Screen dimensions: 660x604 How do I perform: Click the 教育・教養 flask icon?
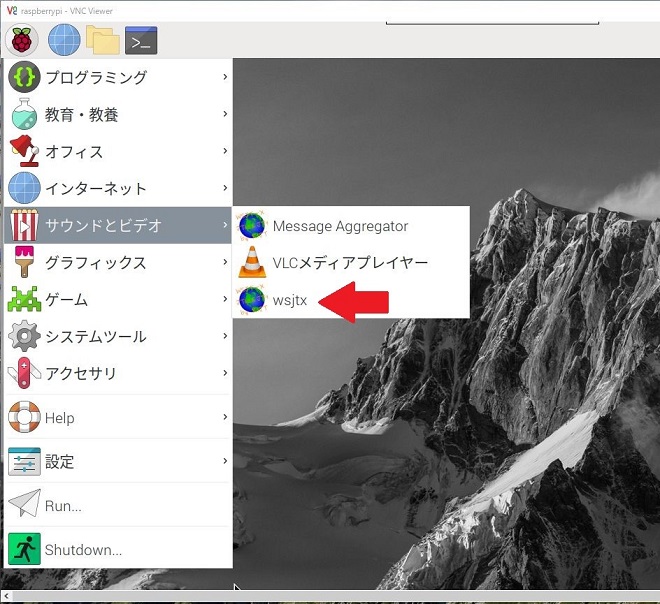point(24,114)
